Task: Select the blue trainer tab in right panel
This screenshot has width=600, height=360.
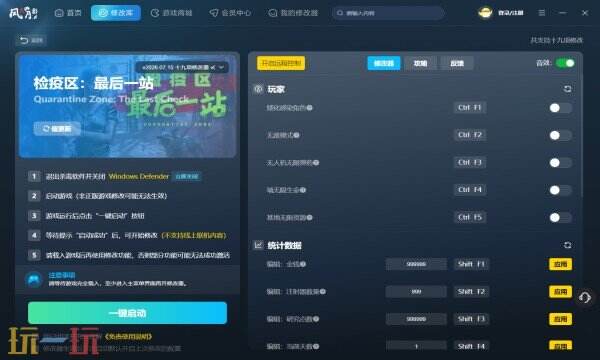Action: 384,63
